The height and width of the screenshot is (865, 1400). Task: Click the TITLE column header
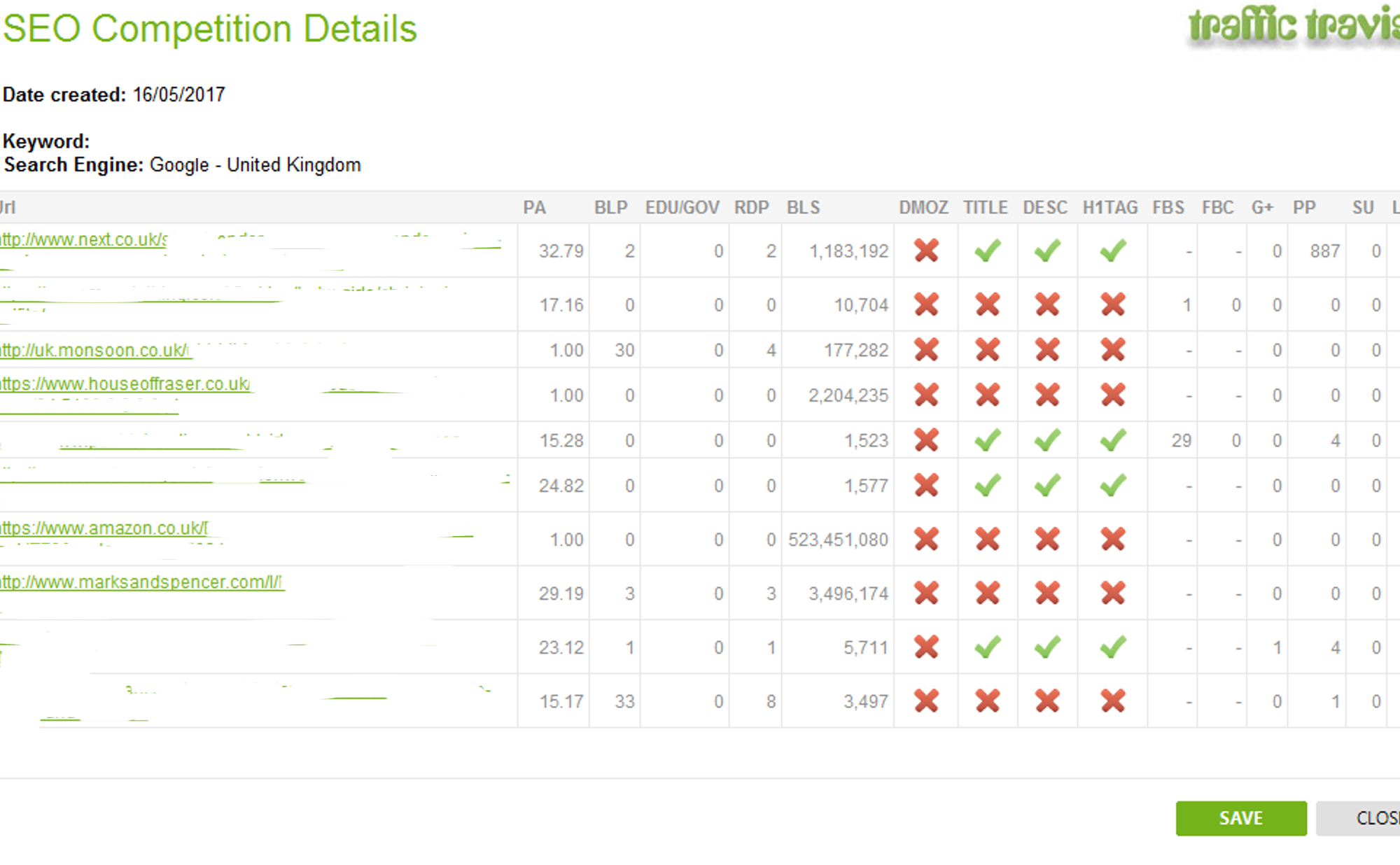[986, 207]
